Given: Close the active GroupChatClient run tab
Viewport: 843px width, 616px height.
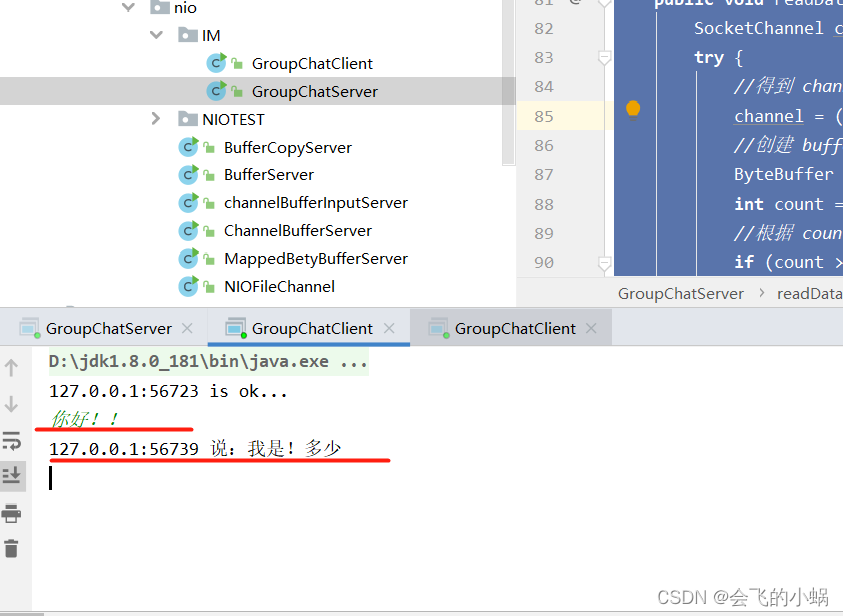Looking at the screenshot, I should [389, 328].
